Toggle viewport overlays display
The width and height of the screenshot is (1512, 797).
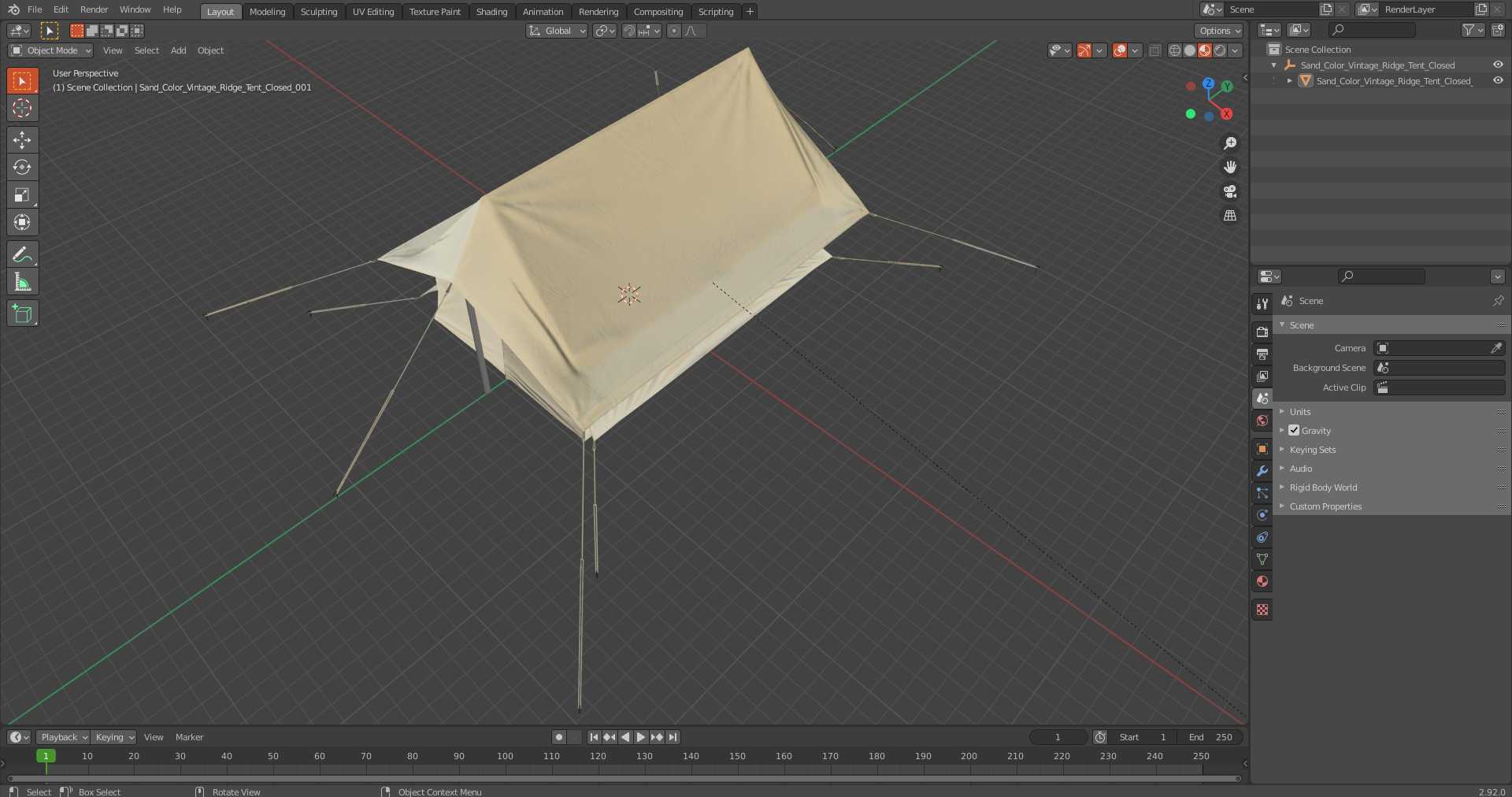(x=1120, y=50)
